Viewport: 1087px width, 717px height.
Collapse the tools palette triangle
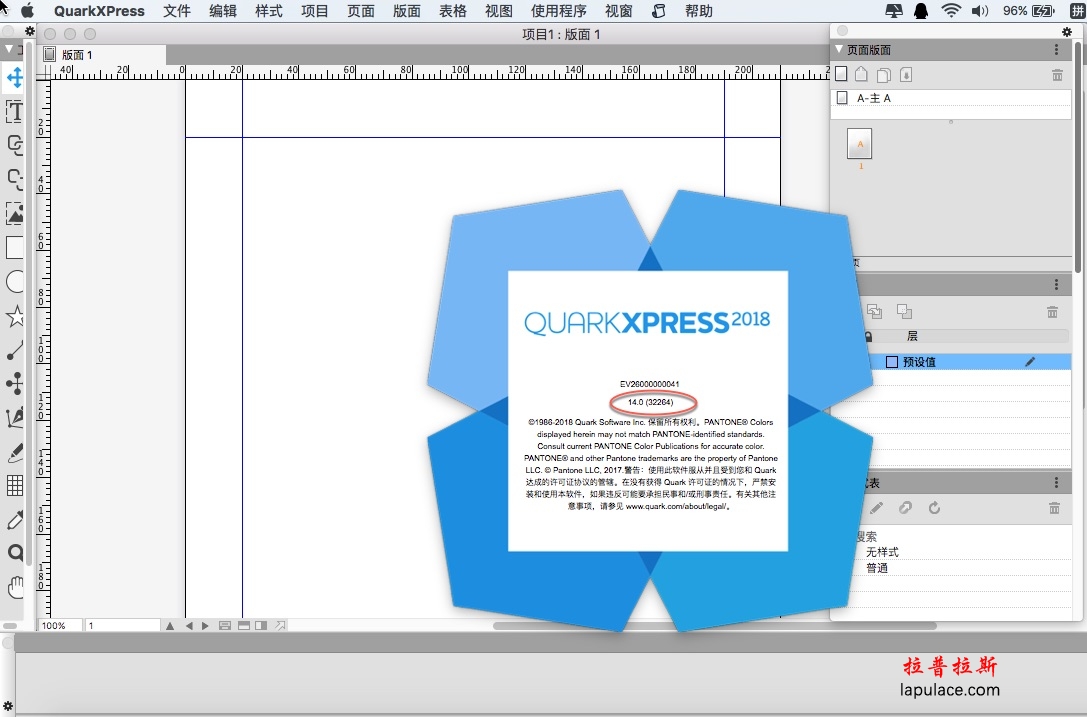coord(8,50)
